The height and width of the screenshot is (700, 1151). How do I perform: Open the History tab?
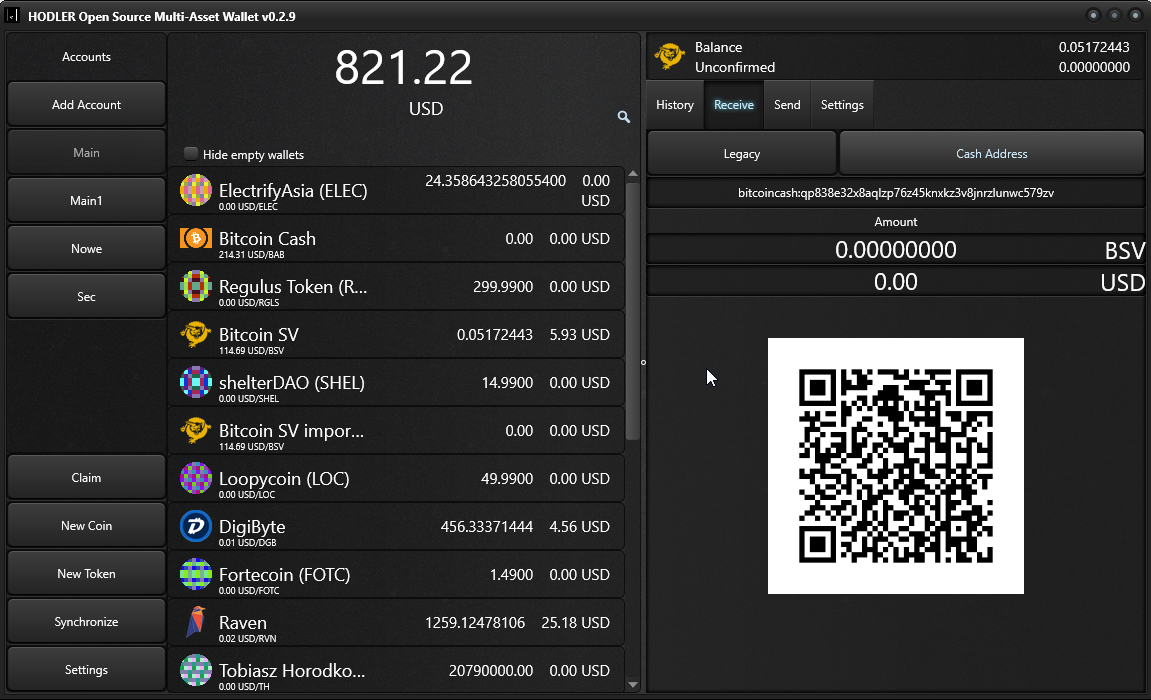pyautogui.click(x=675, y=105)
